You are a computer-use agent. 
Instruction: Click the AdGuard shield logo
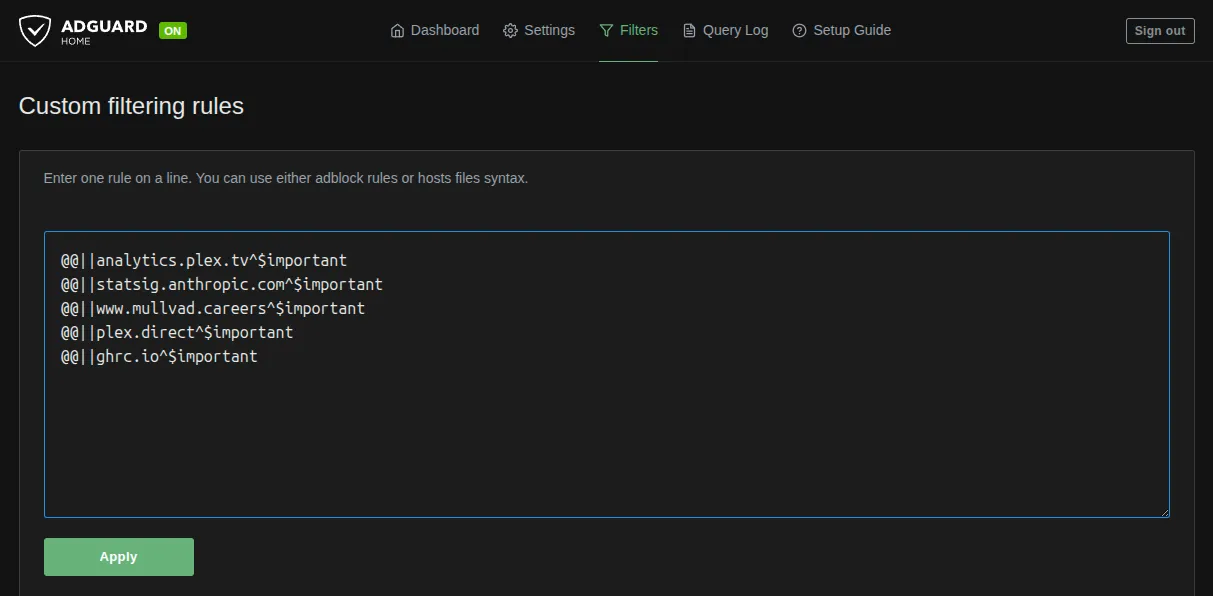click(x=36, y=30)
